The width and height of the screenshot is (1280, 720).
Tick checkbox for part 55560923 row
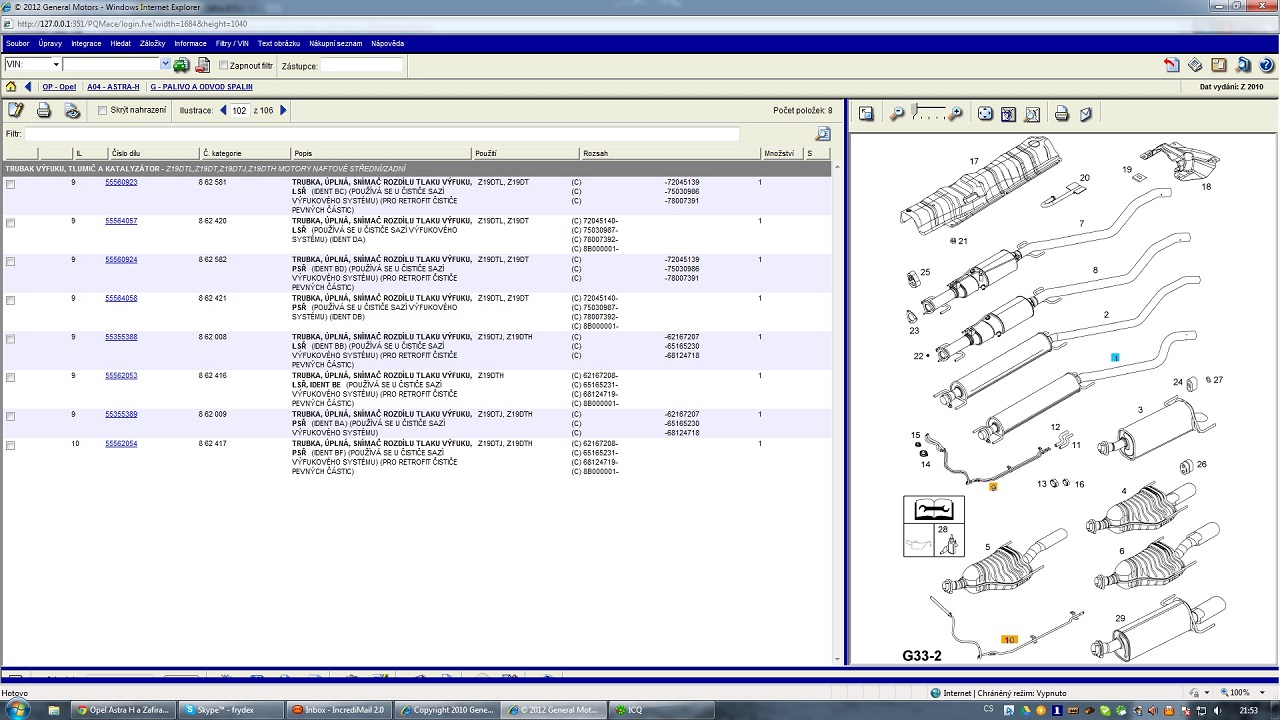[11, 185]
